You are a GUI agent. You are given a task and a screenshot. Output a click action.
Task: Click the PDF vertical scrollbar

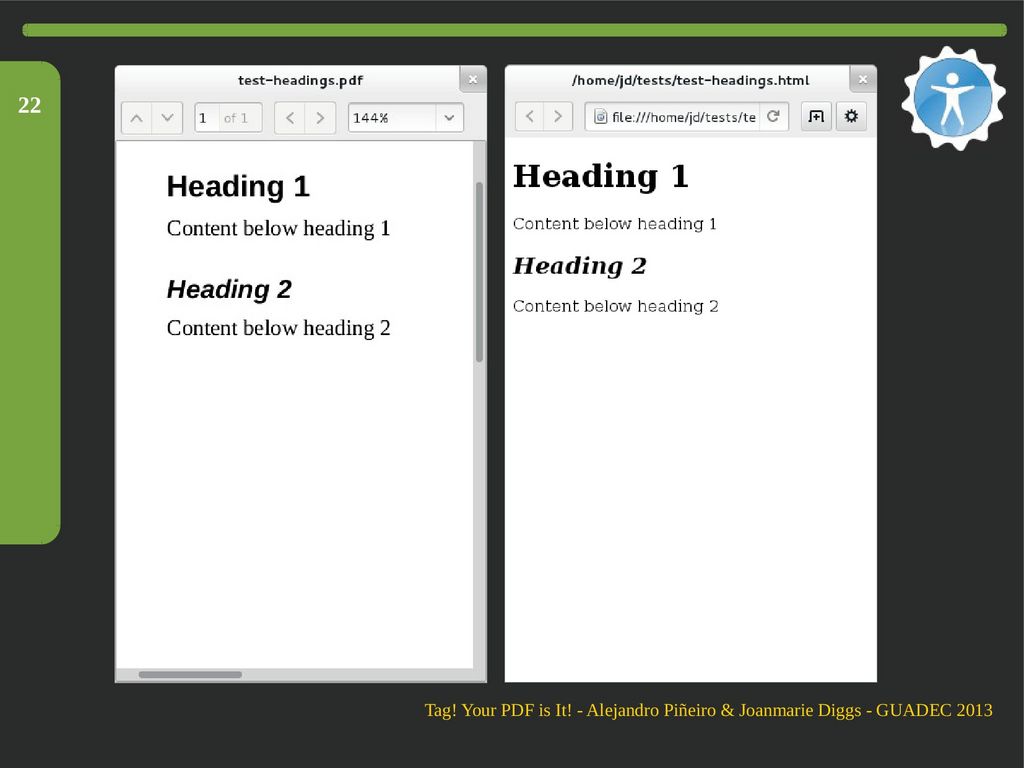point(479,271)
